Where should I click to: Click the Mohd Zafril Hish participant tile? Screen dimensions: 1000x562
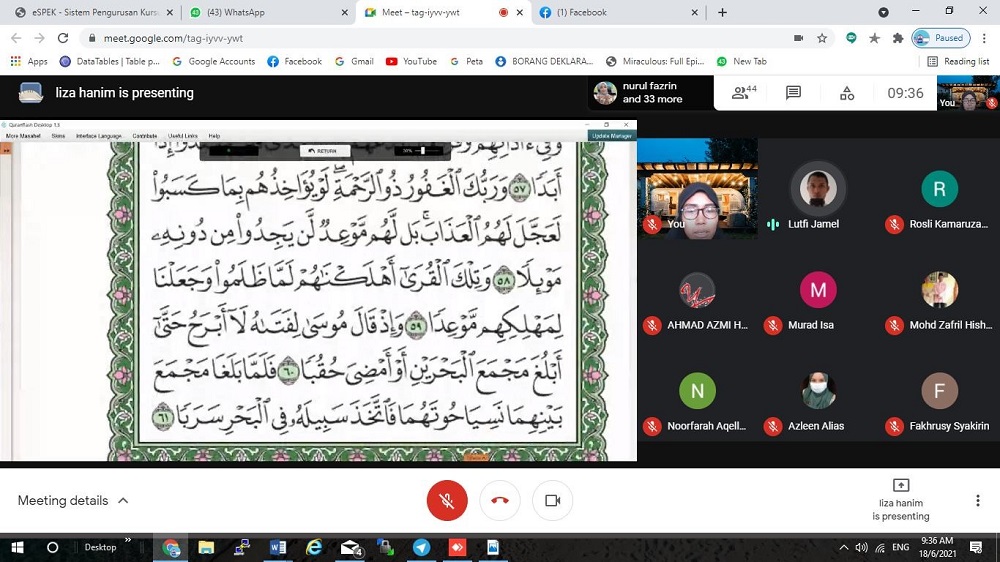pyautogui.click(x=939, y=290)
